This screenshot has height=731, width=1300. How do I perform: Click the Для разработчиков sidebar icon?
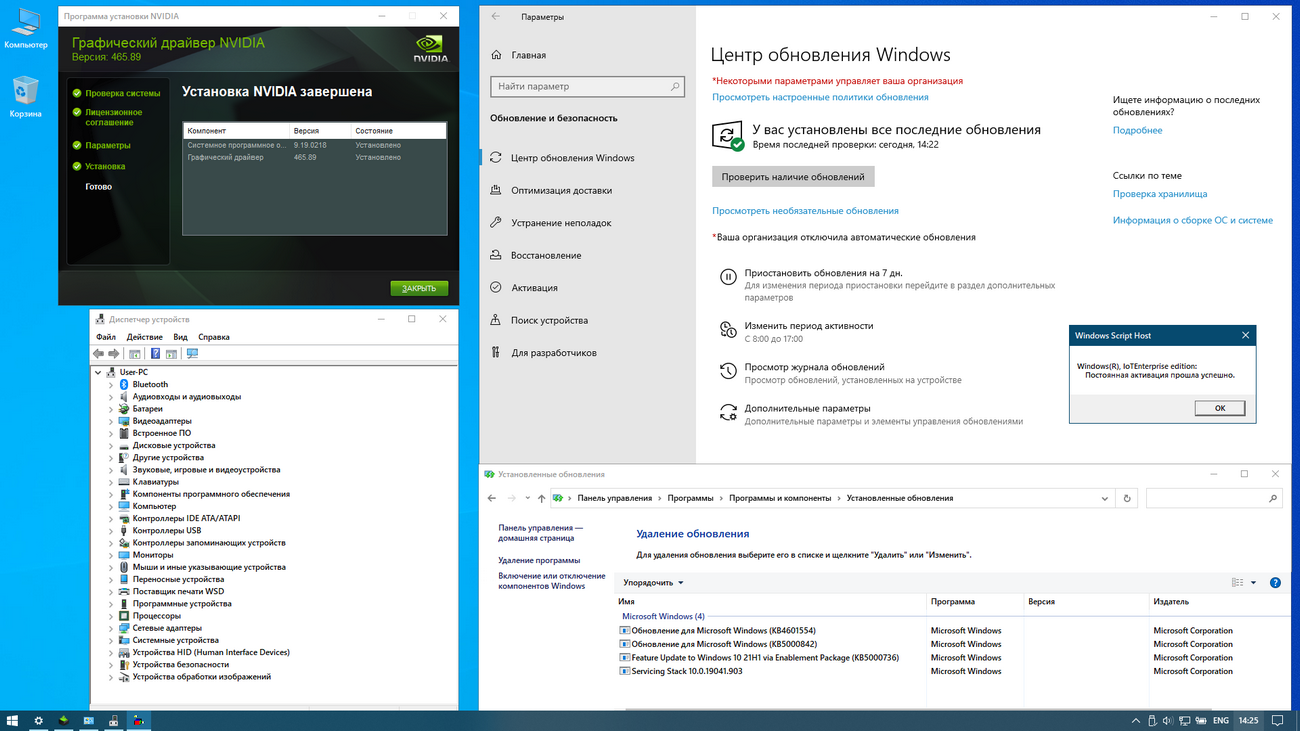point(496,353)
